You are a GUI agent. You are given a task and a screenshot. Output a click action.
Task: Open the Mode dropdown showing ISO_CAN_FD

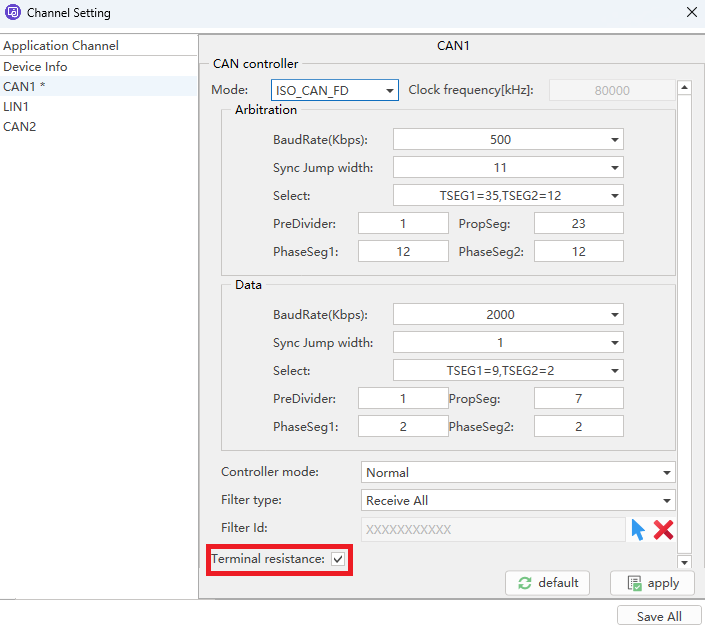click(335, 90)
